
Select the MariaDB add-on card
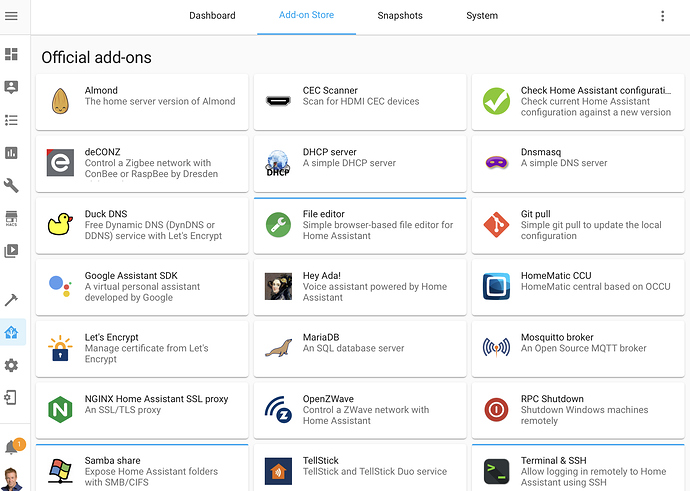tap(360, 348)
